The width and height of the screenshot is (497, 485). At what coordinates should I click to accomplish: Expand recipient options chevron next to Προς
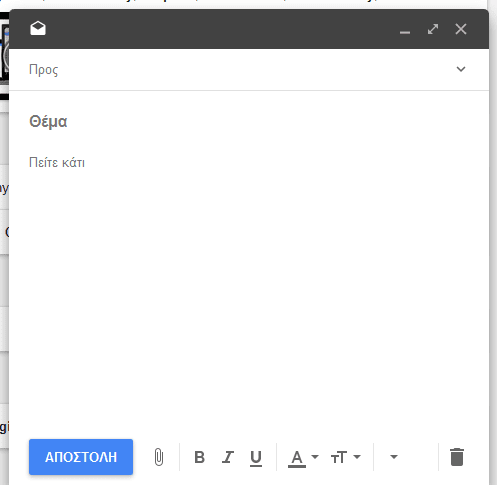pos(461,69)
